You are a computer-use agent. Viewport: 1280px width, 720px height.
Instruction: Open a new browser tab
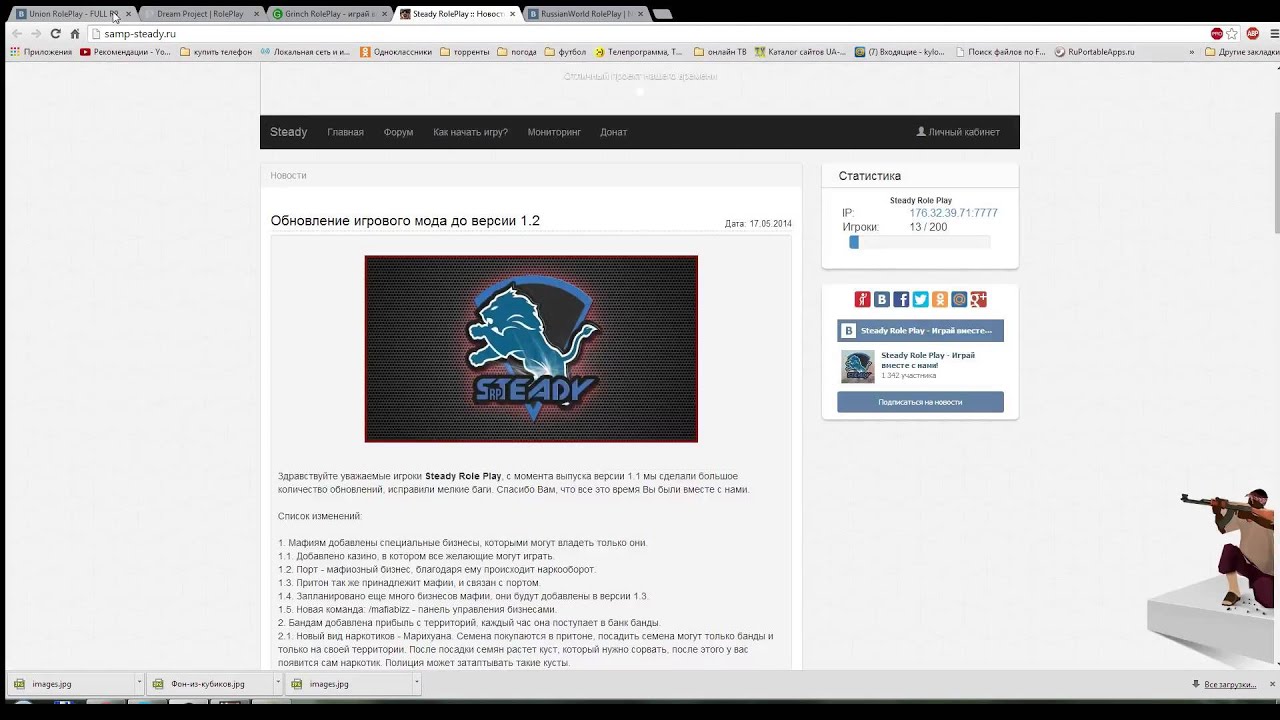point(662,14)
